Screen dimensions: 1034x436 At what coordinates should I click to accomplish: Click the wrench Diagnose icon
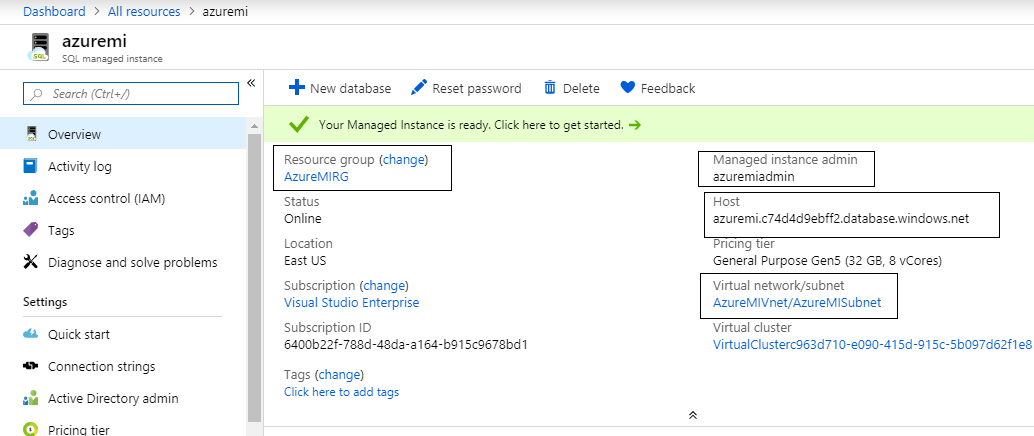30,262
